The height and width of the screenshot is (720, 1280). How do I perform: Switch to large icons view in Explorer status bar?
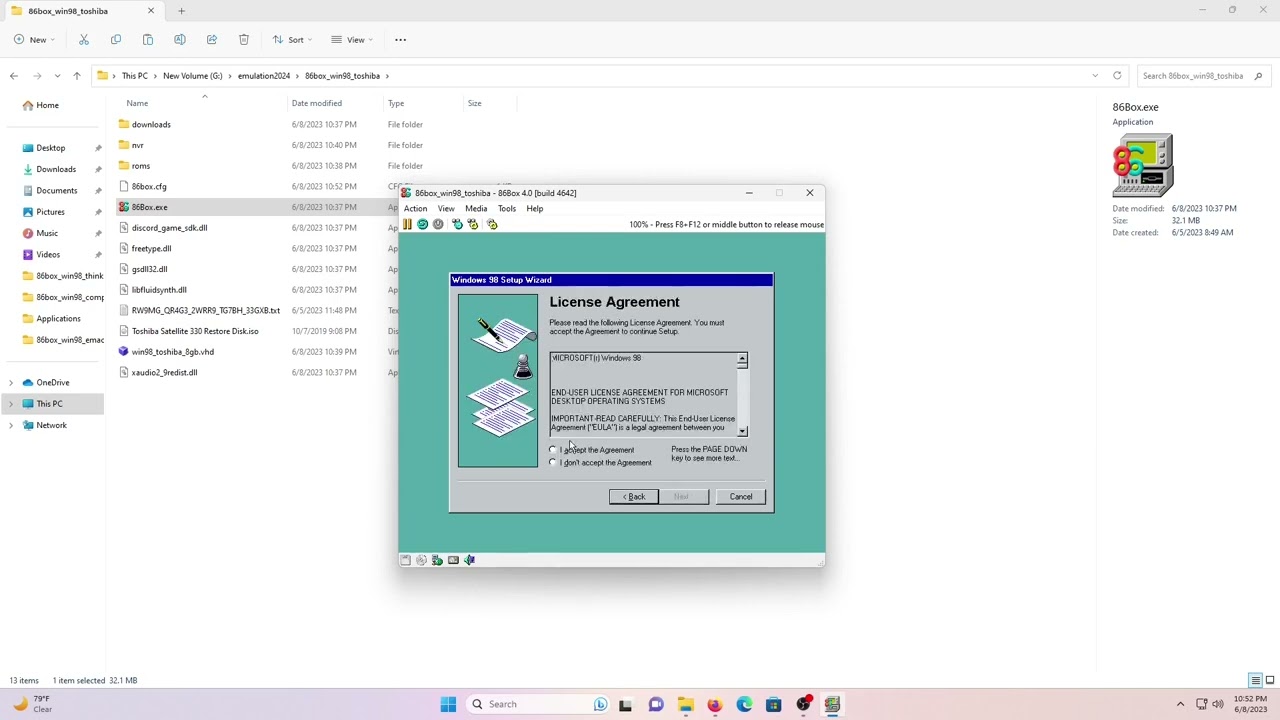point(1269,680)
